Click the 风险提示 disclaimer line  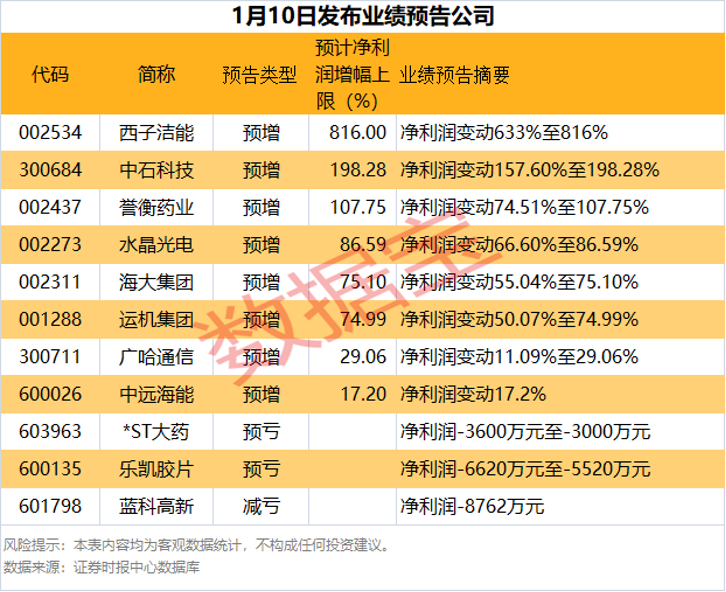coord(197,546)
